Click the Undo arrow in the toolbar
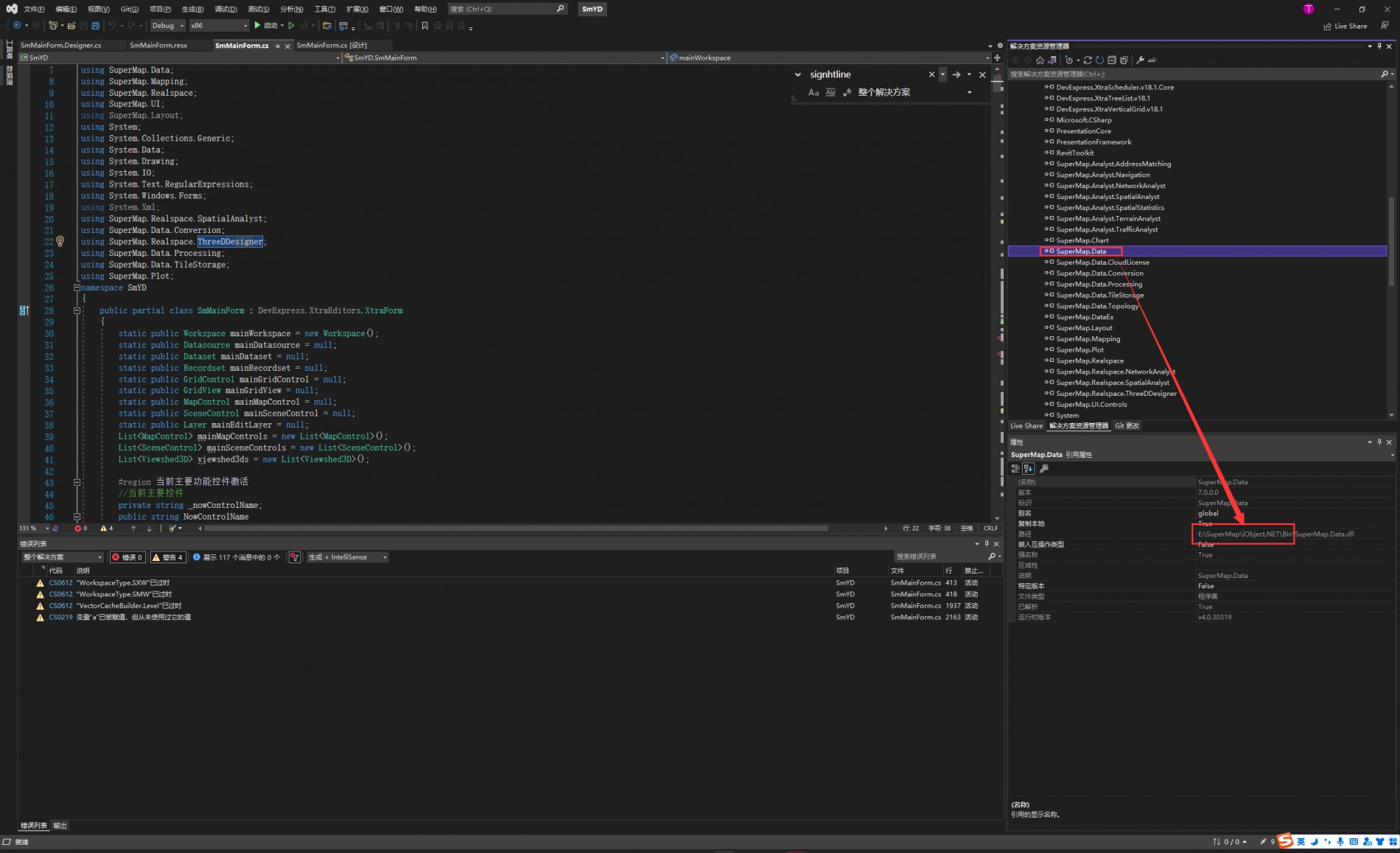The height and width of the screenshot is (853, 1400). point(112,25)
